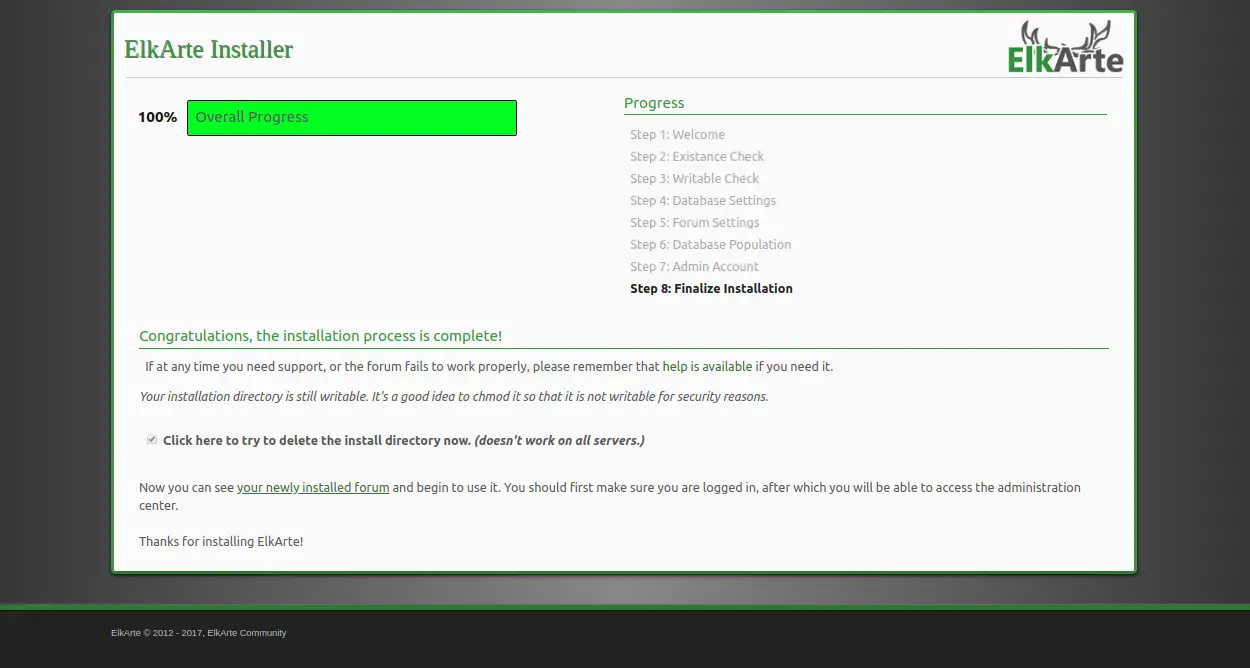The width and height of the screenshot is (1250, 668).
Task: Click the ElkArte logo image
Action: click(x=1066, y=47)
